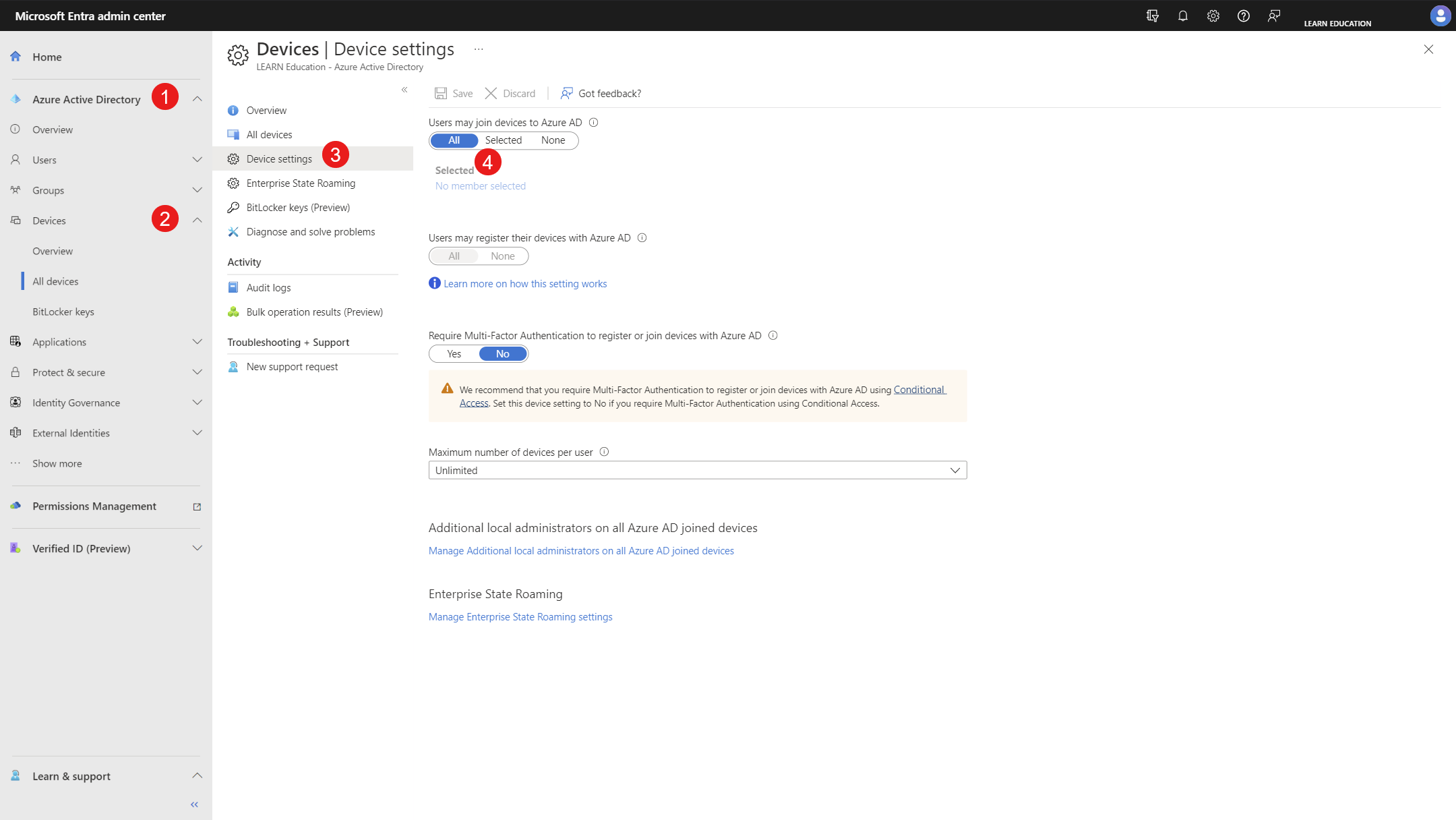Click the notifications bell icon
The width and height of the screenshot is (1456, 820).
pyautogui.click(x=1182, y=16)
